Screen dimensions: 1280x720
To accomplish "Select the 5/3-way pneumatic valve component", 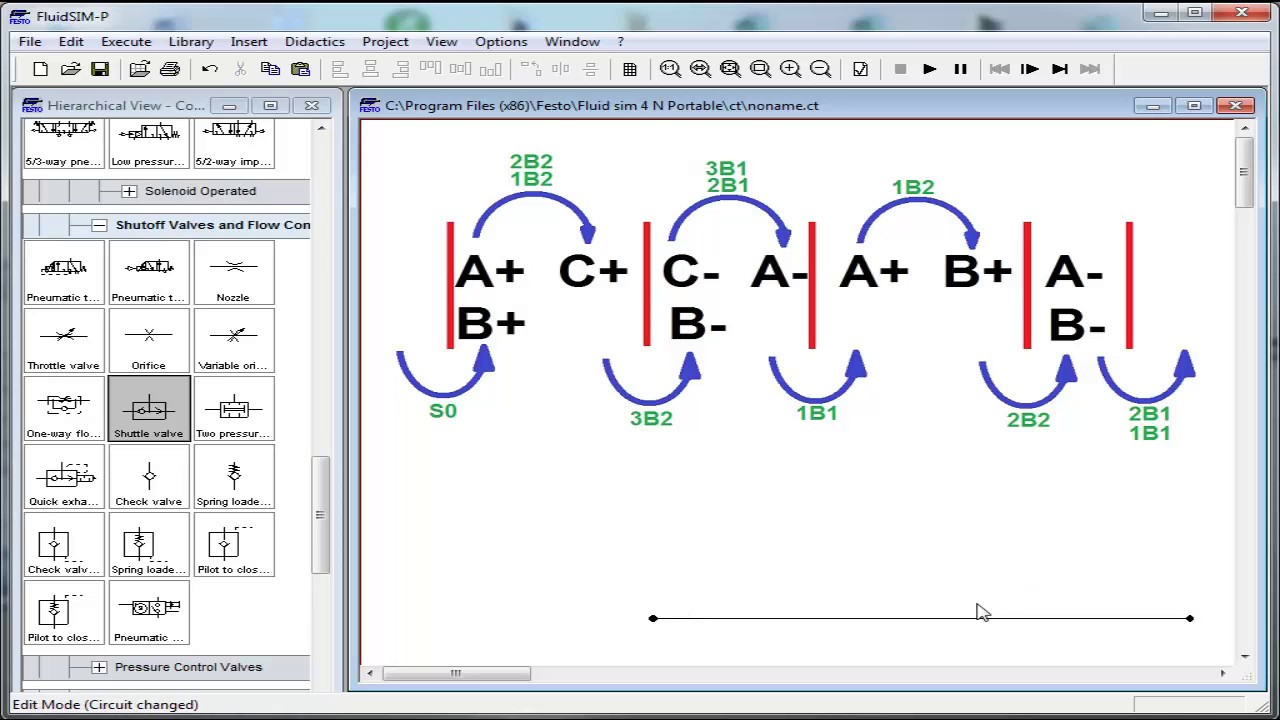I will coord(64,144).
